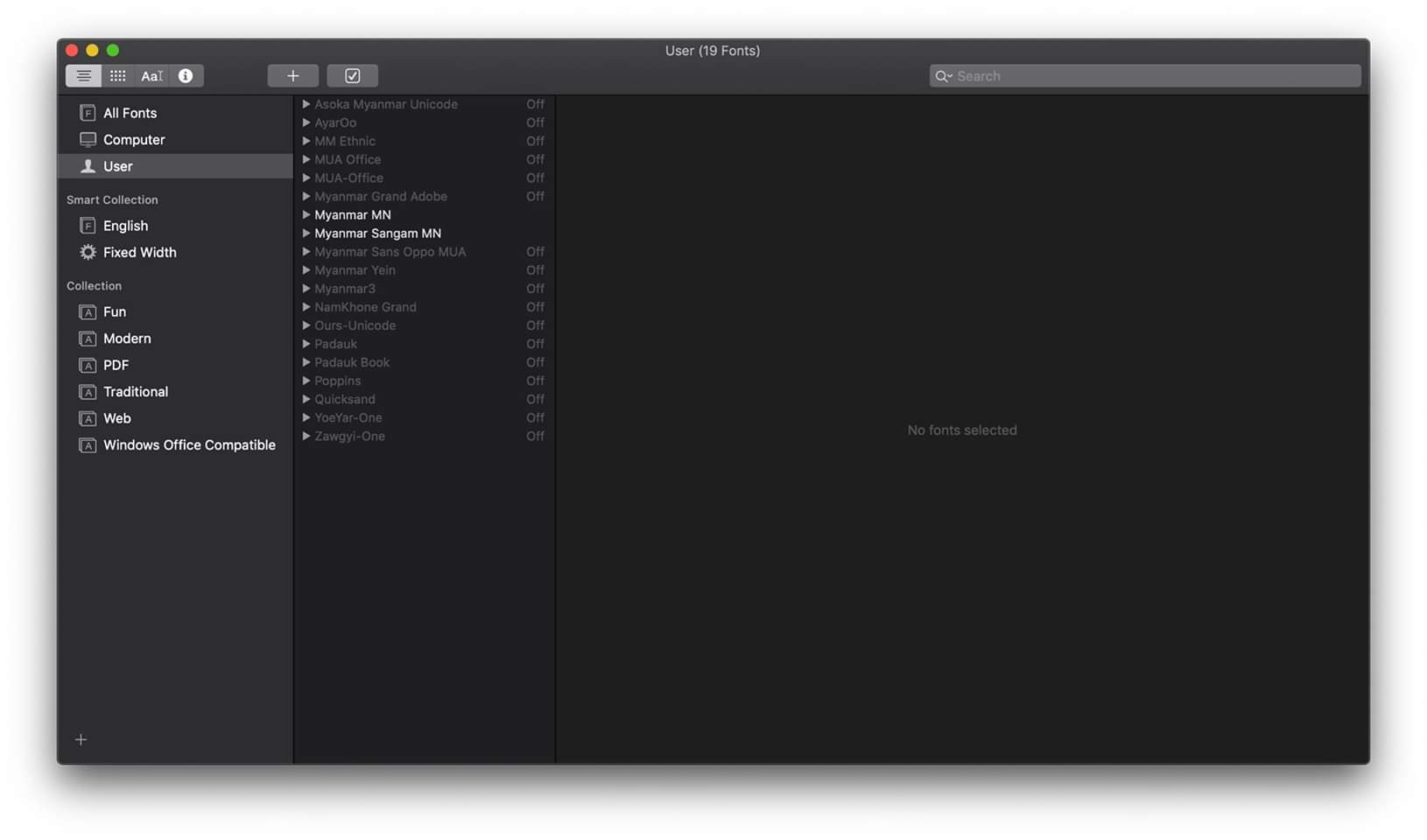Image resolution: width=1427 pixels, height=840 pixels.
Task: Click the All Fonts icon in sidebar
Action: (88, 113)
